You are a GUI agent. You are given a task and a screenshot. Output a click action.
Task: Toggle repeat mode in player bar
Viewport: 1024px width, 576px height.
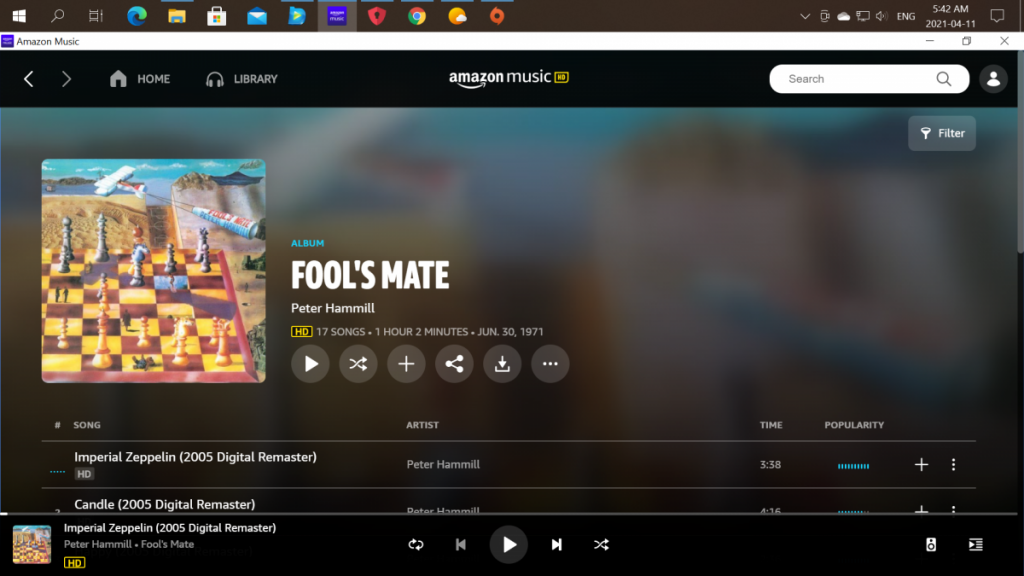point(416,545)
